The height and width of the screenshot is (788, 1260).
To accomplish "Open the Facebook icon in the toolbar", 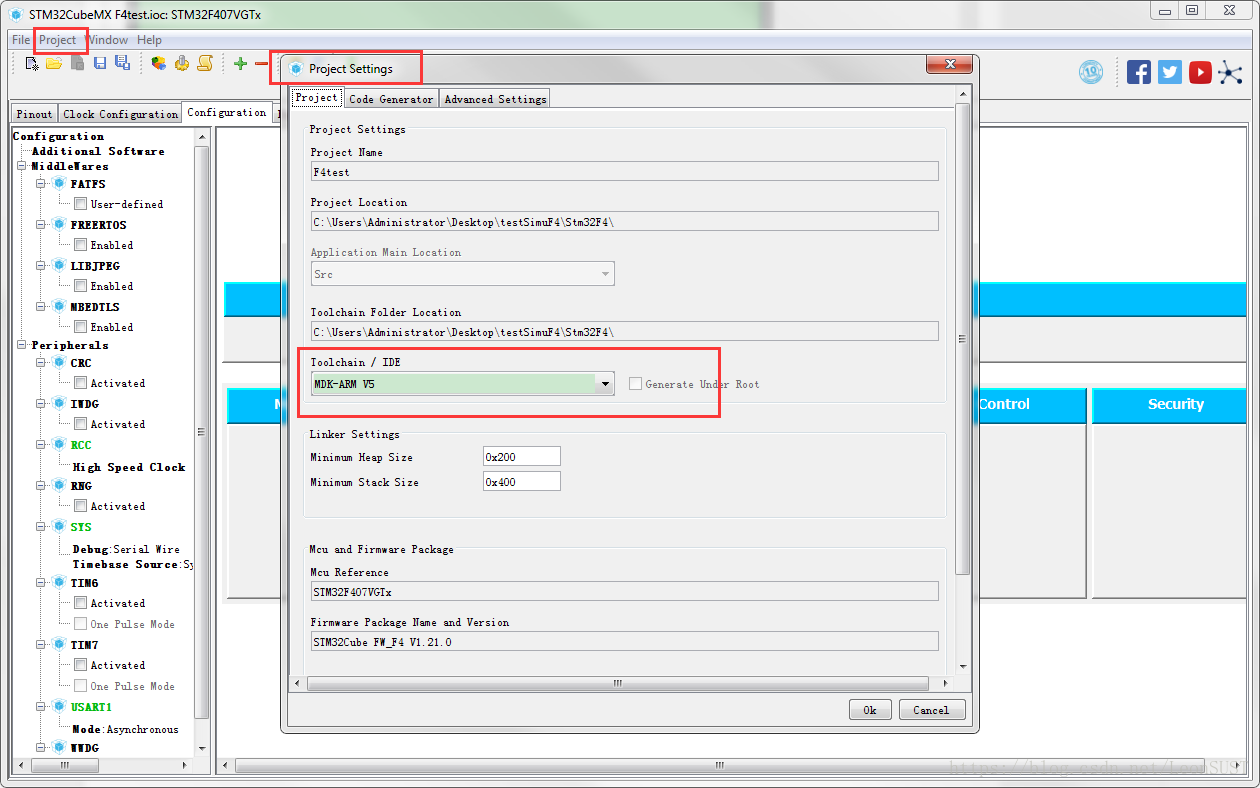I will [1139, 72].
